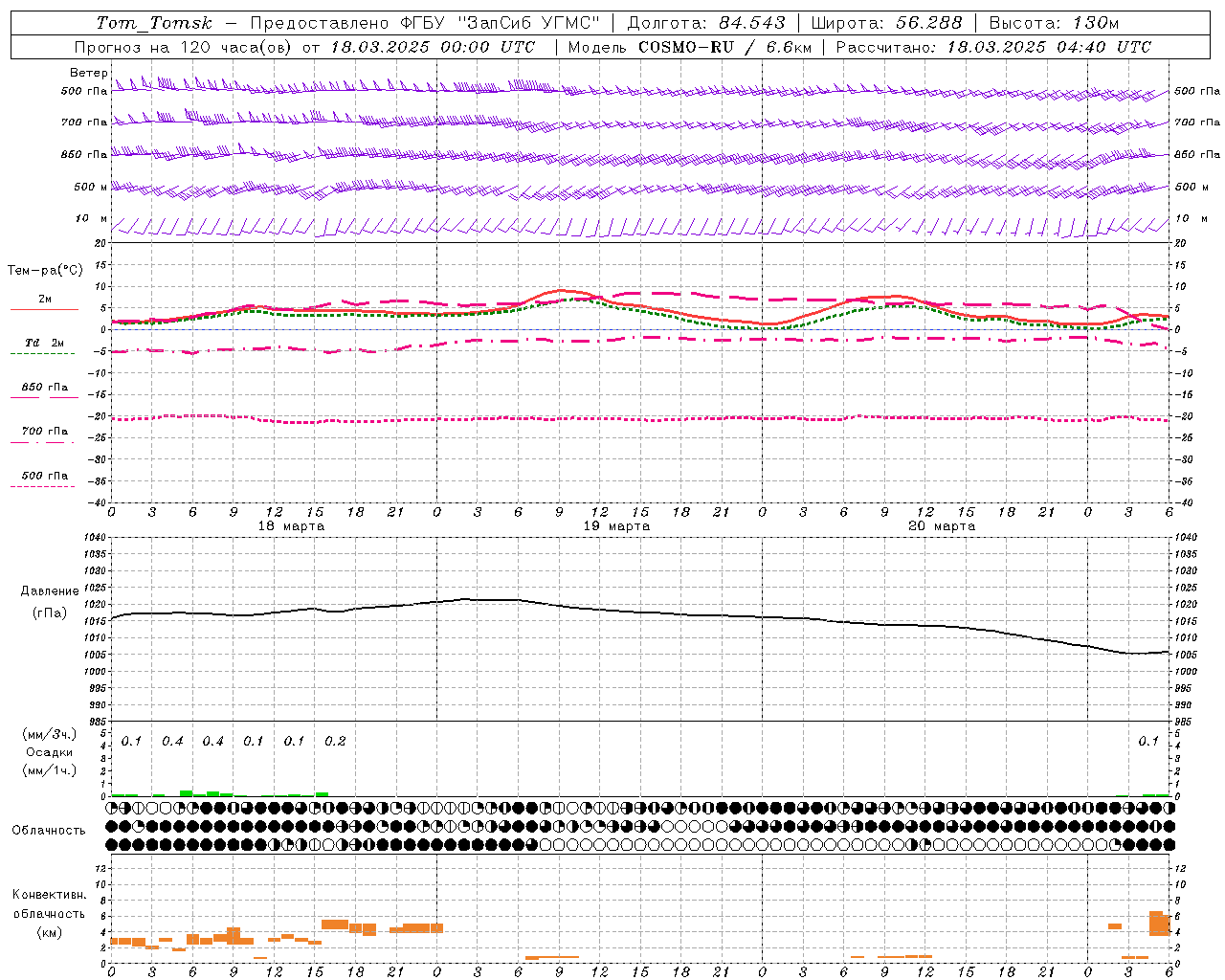Screen dimensions: 1225x980
Task: Click the (мм/1ч.) precipitation unit label
Action: click(x=50, y=770)
